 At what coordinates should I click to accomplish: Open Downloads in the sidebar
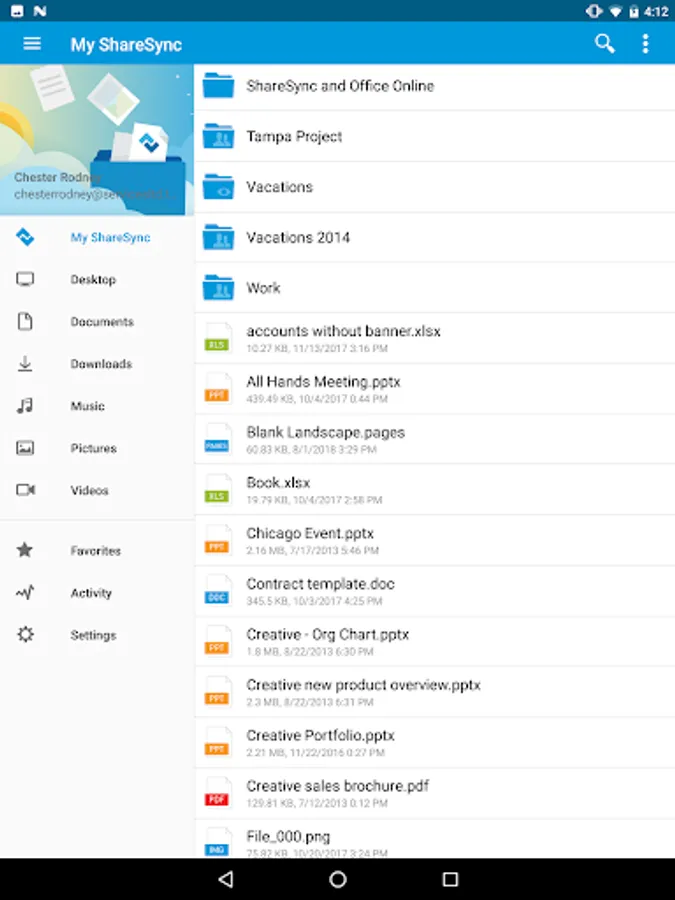tap(97, 364)
